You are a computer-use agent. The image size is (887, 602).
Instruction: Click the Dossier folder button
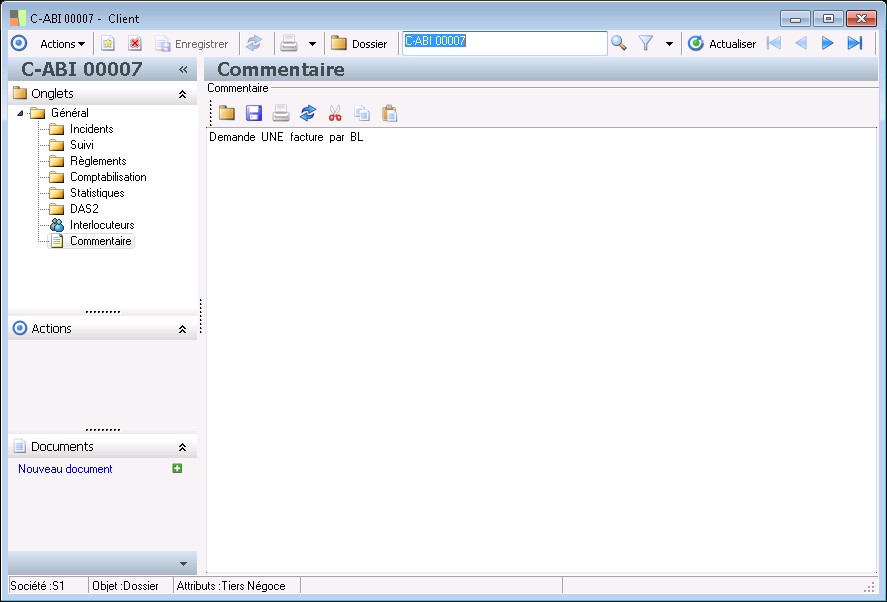(359, 44)
